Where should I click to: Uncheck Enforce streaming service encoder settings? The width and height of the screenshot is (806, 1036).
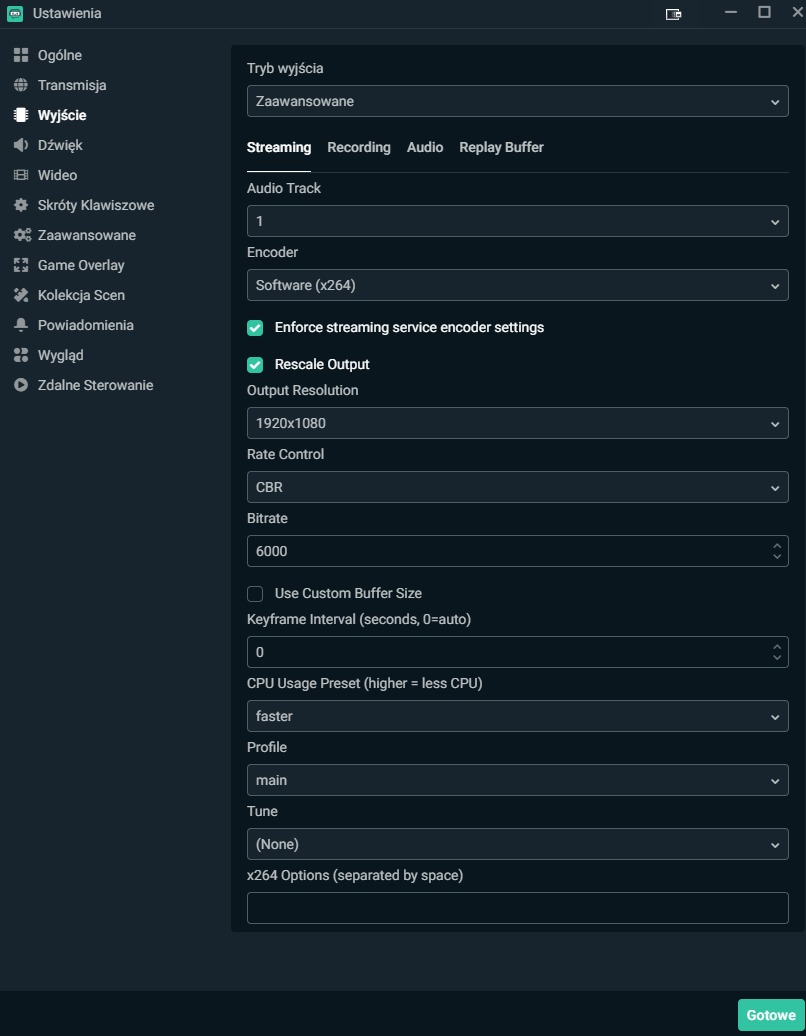click(255, 328)
